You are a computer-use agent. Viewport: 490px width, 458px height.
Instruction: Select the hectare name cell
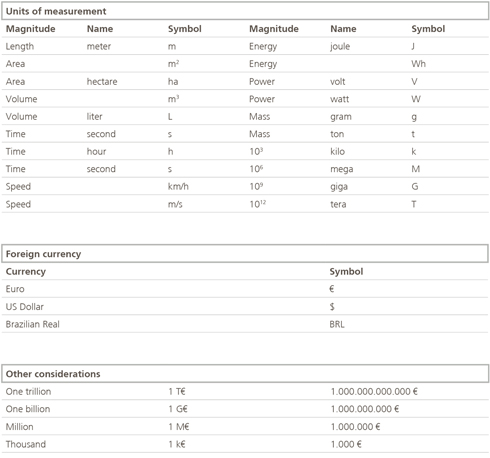pos(102,82)
